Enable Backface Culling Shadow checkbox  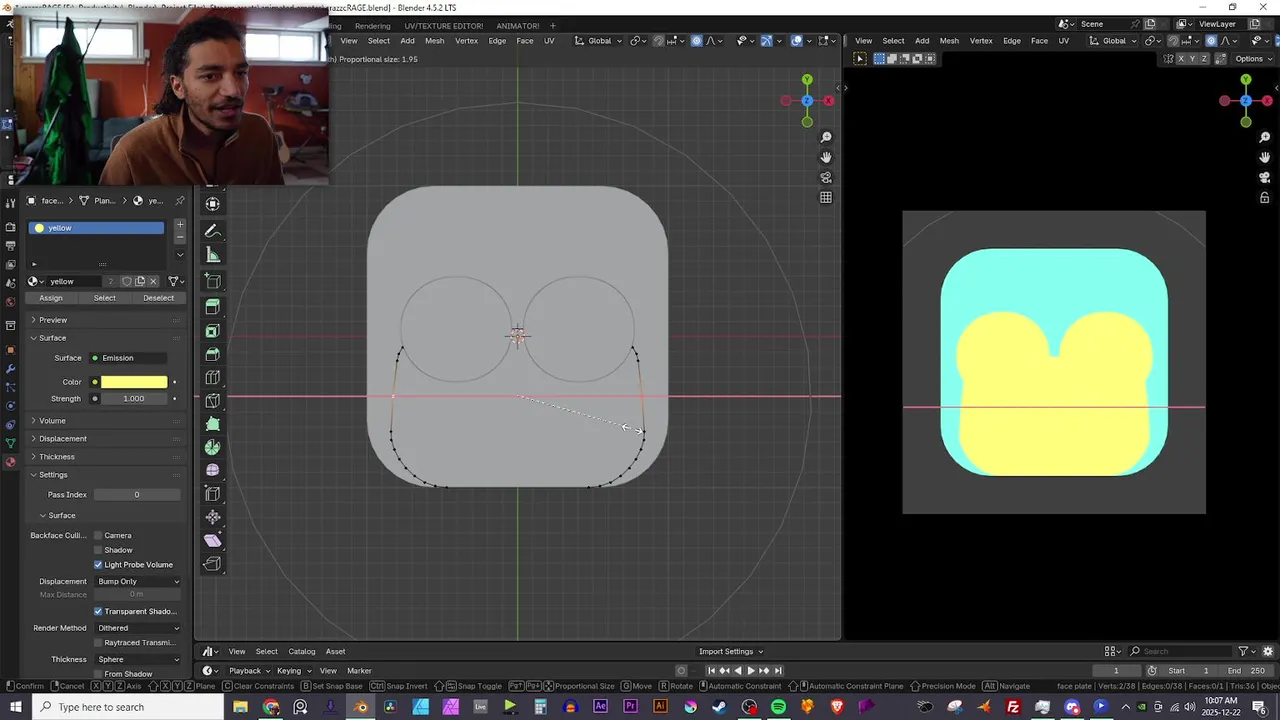tap(98, 550)
